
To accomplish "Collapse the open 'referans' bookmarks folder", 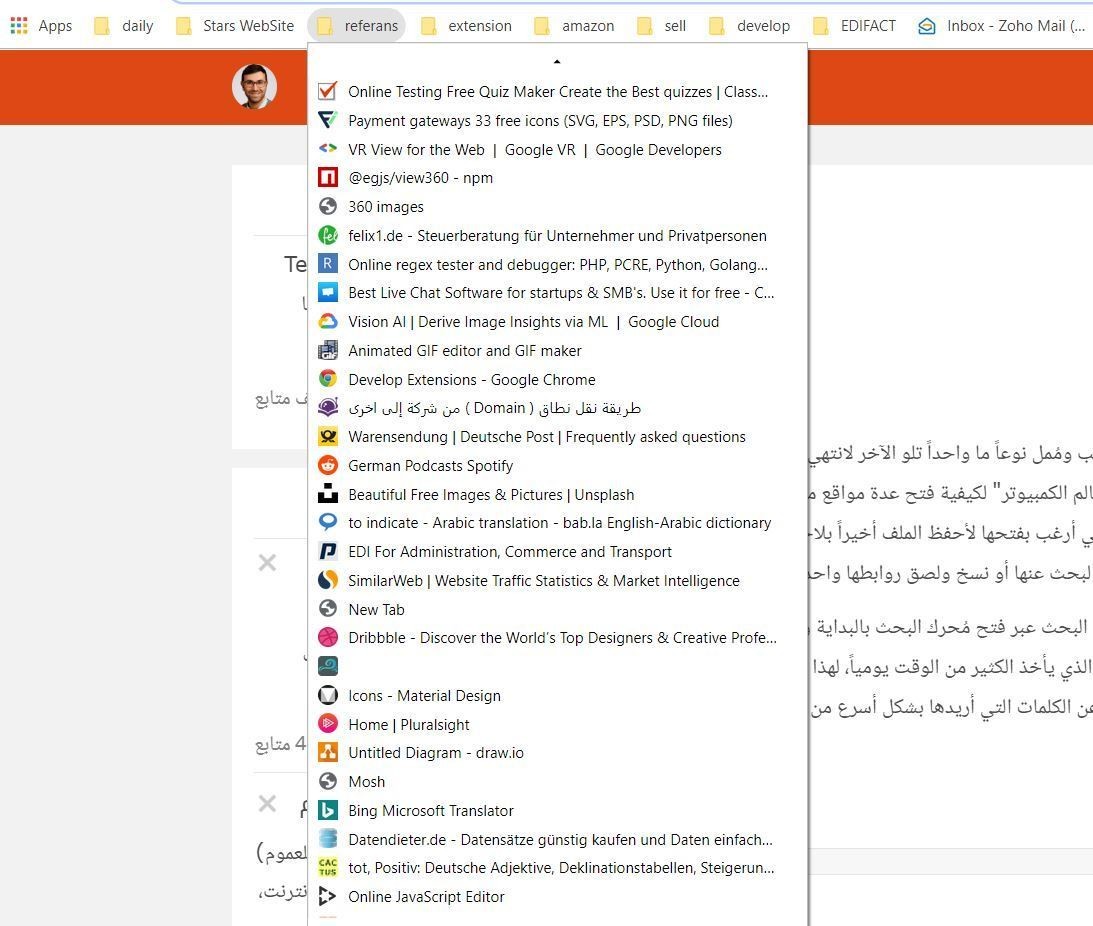I will (x=357, y=26).
